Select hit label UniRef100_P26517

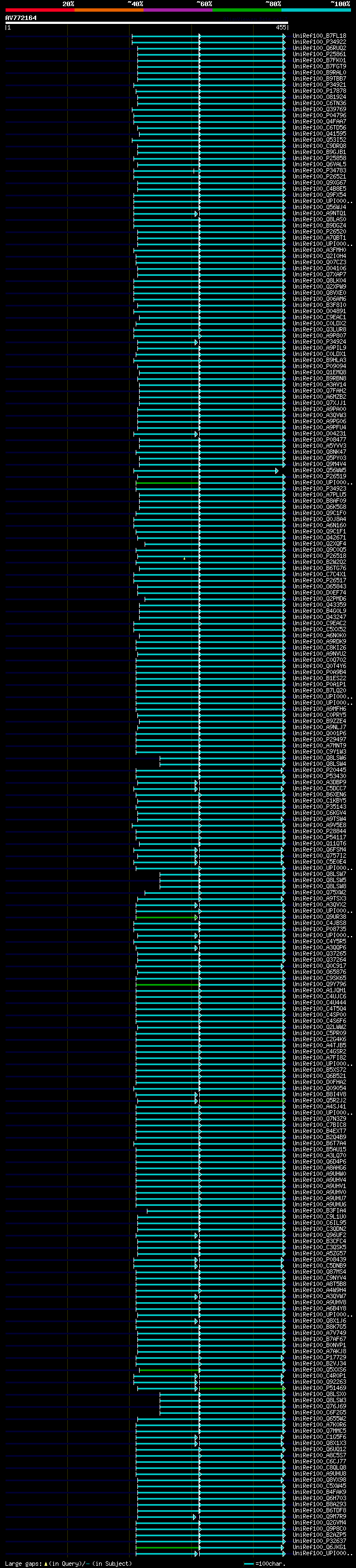coord(319,581)
